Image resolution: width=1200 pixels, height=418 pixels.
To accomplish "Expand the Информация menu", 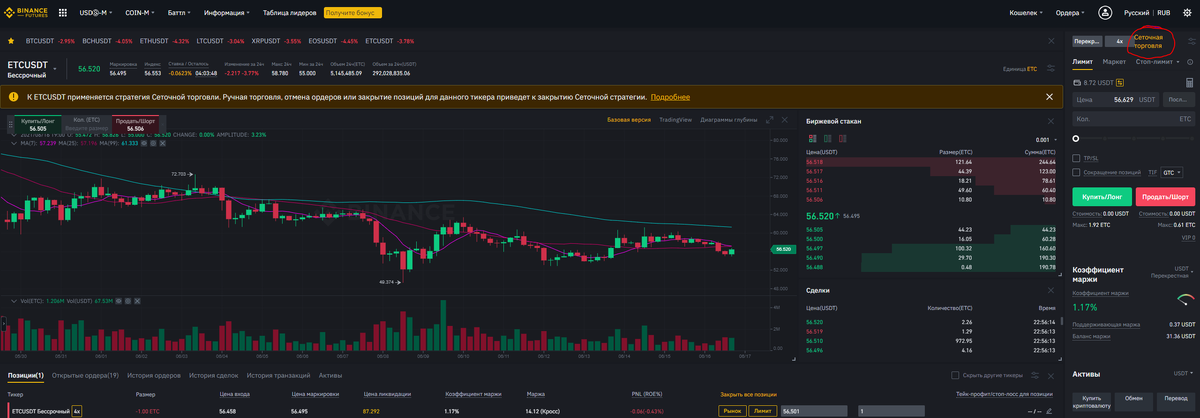I will pos(226,13).
